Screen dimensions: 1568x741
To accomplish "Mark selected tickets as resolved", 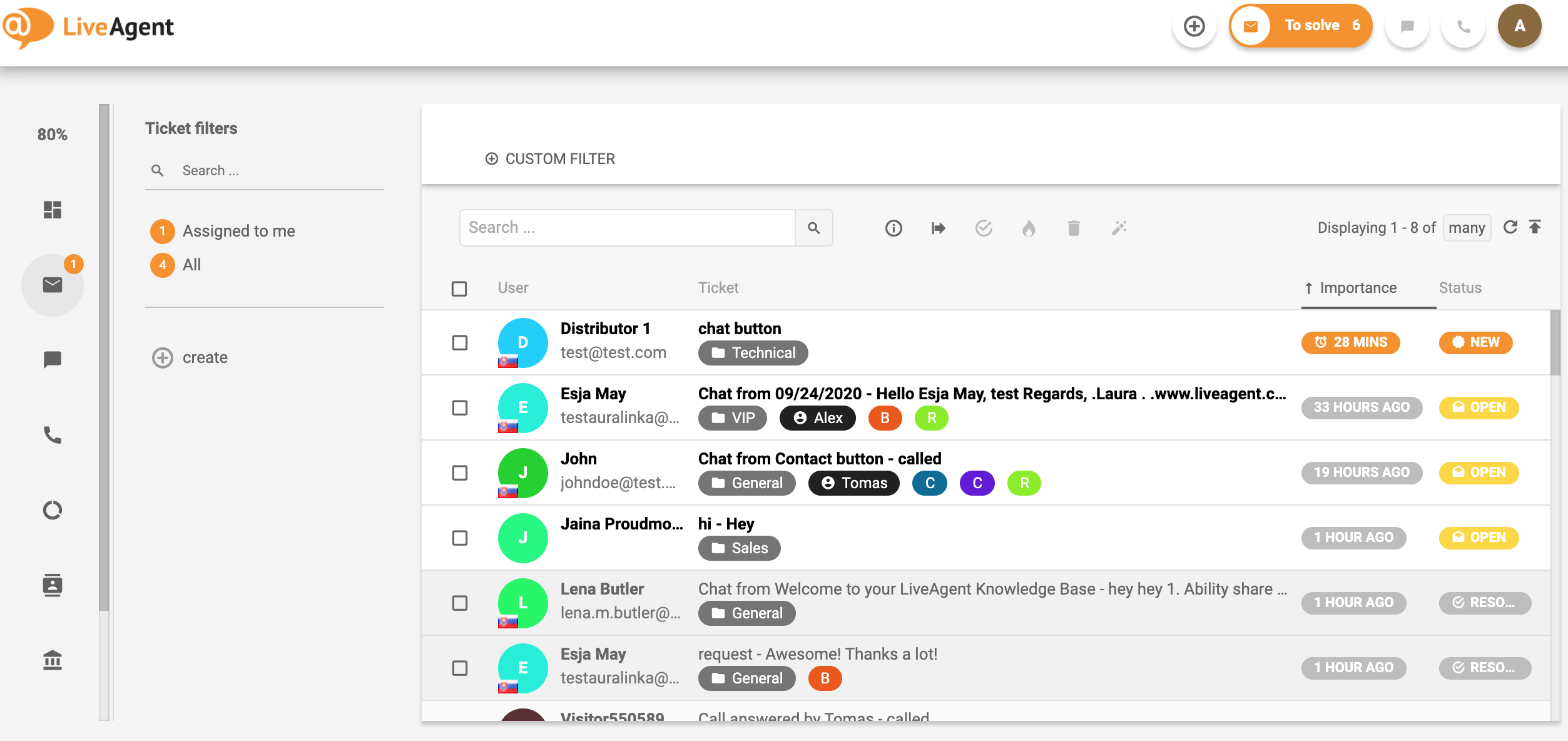I will click(x=984, y=228).
